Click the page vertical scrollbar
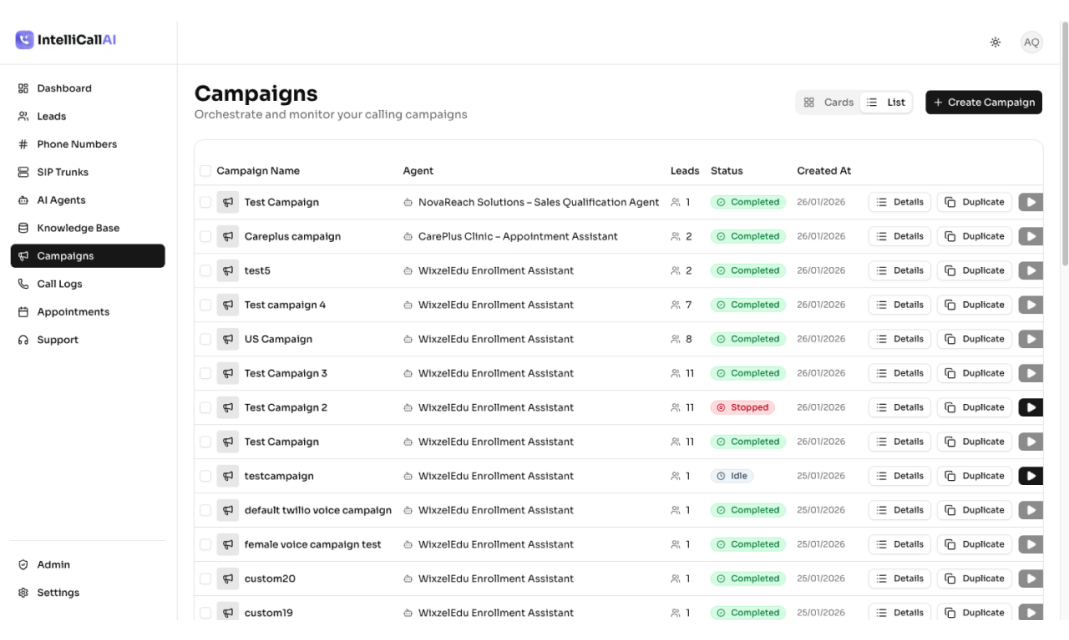The width and height of the screenshot is (1069, 640). pos(1065,143)
